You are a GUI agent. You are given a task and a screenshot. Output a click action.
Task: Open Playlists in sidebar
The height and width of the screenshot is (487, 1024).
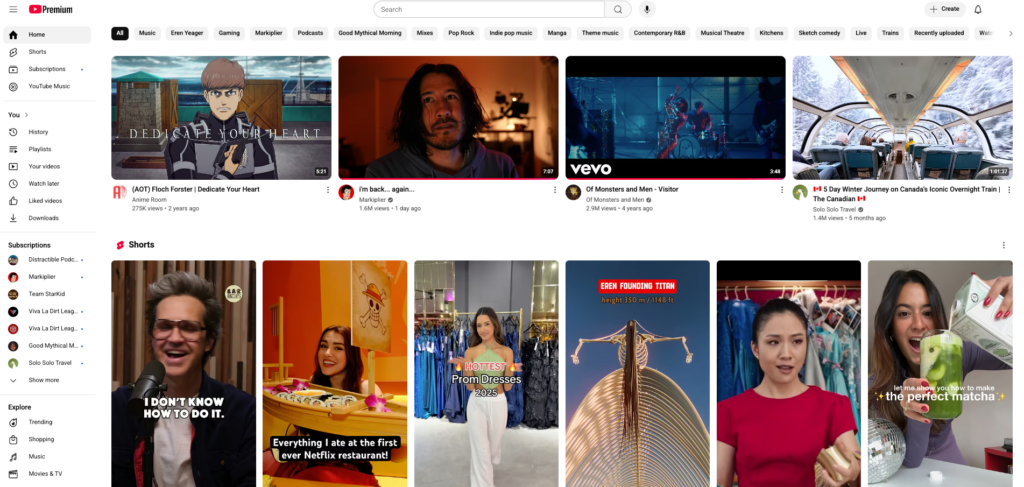(47, 149)
